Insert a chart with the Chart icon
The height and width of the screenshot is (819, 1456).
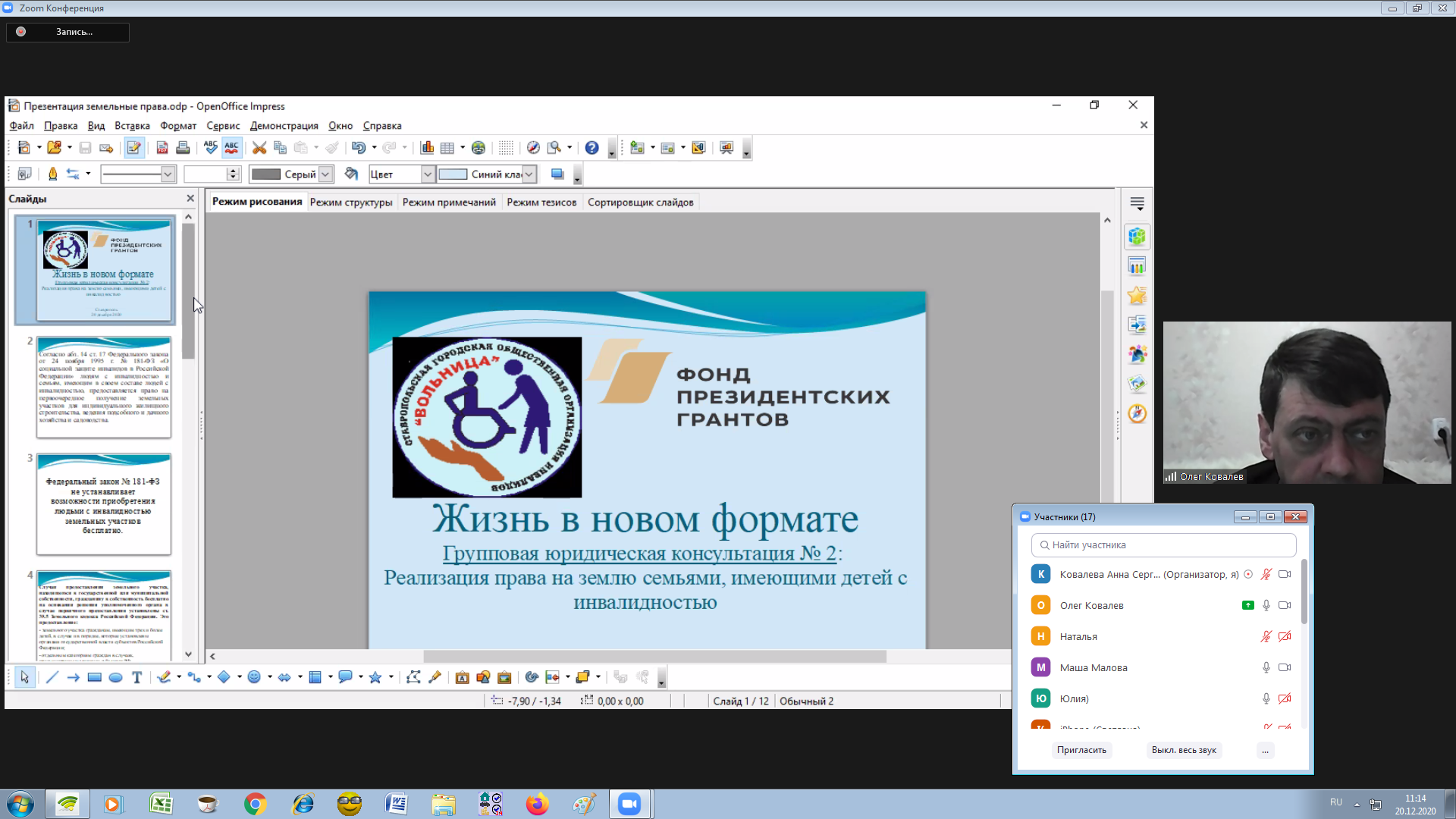[x=427, y=148]
